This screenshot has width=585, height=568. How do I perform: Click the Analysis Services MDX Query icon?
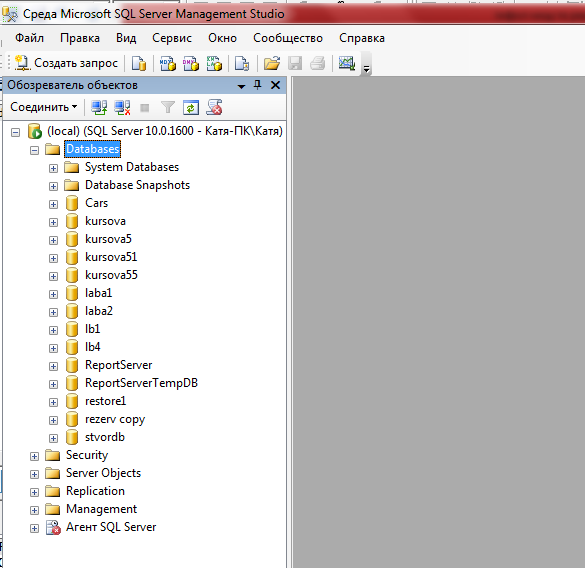(168, 63)
